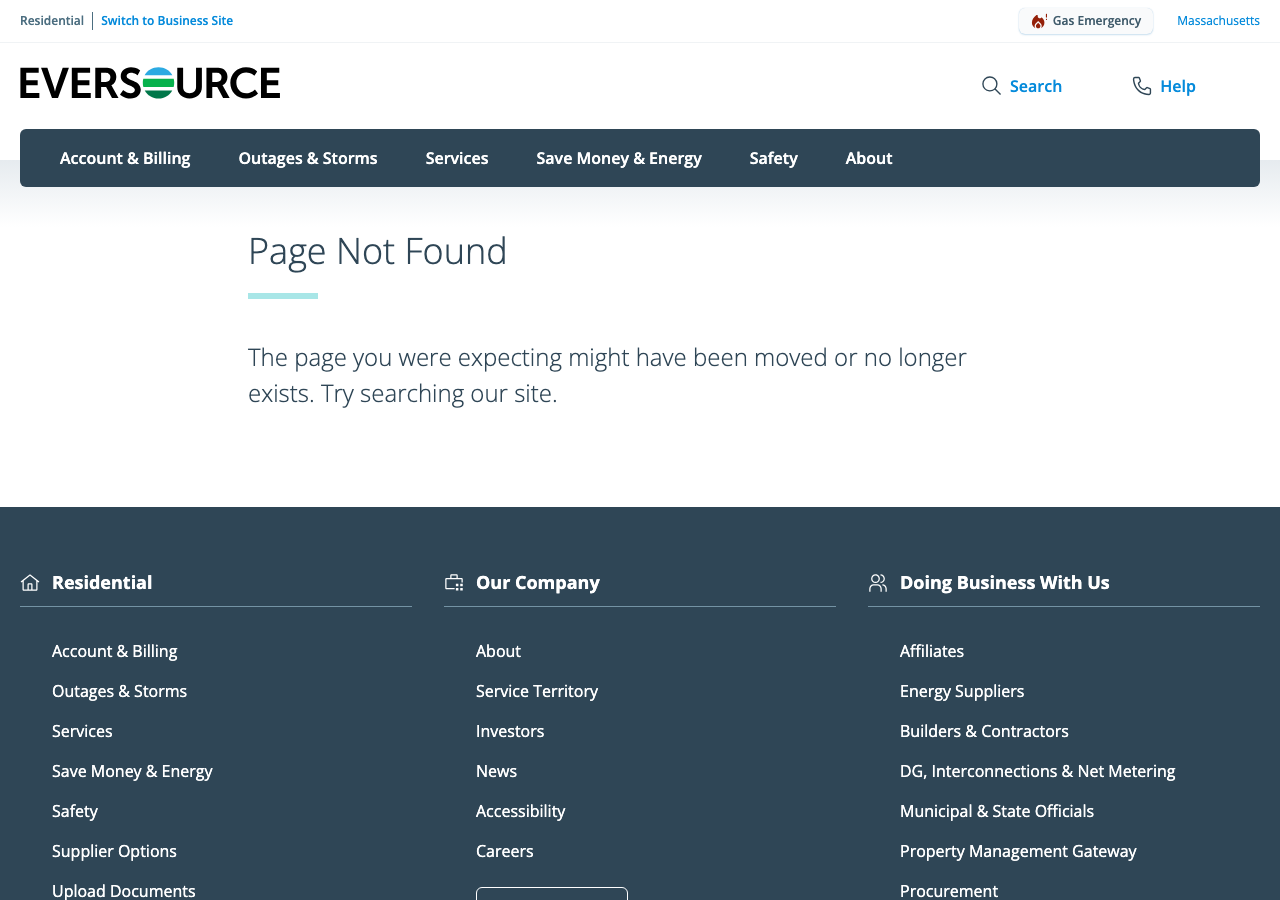The width and height of the screenshot is (1280, 900).
Task: Open the Careers footer link
Action: pyautogui.click(x=505, y=851)
